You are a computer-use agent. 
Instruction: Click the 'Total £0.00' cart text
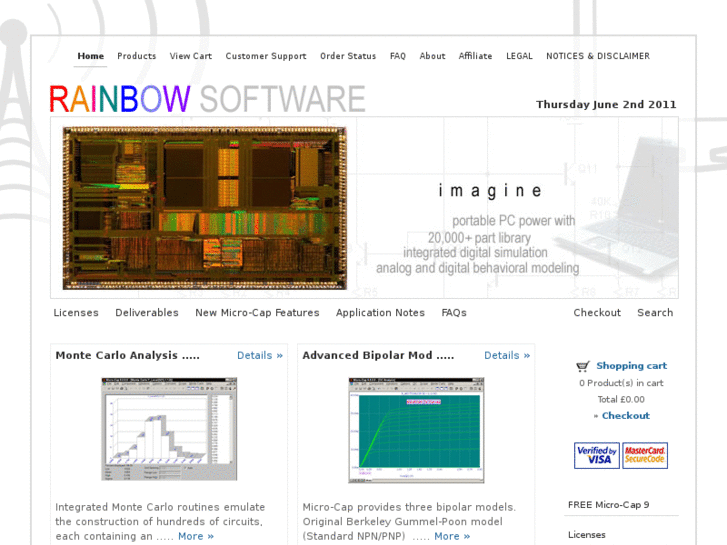click(621, 399)
